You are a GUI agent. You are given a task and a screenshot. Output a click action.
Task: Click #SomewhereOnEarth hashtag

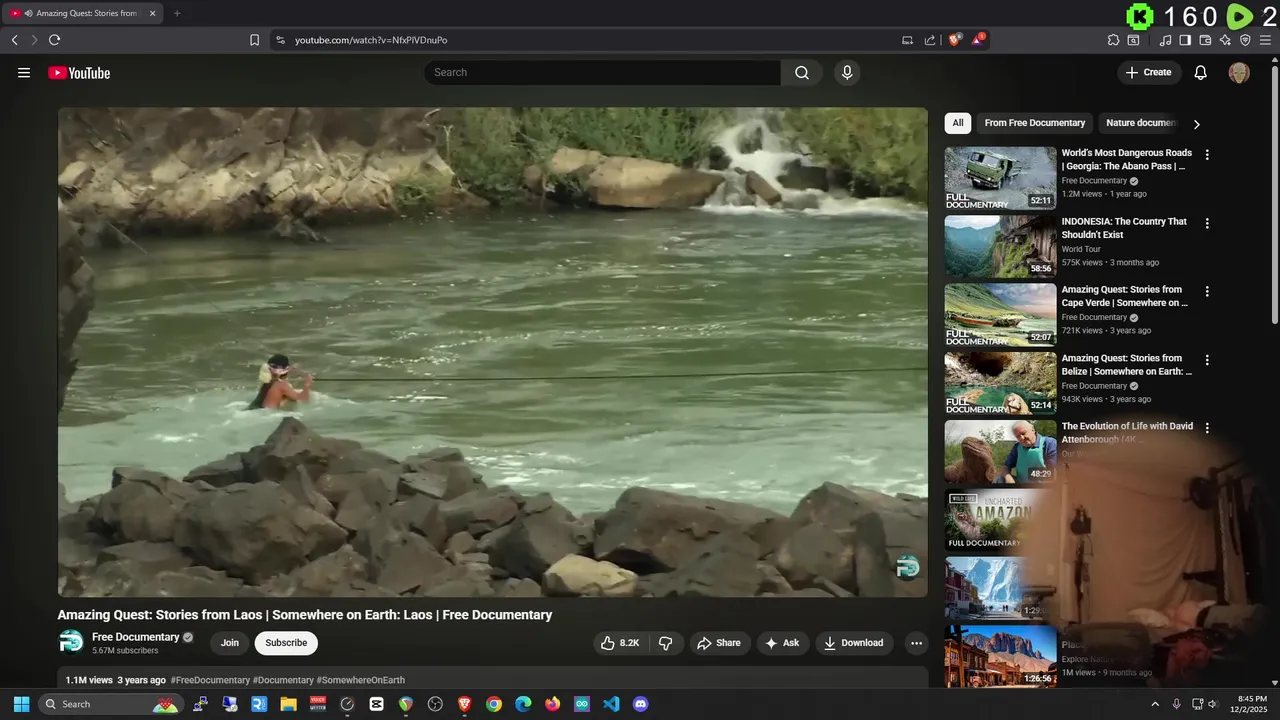coord(361,680)
